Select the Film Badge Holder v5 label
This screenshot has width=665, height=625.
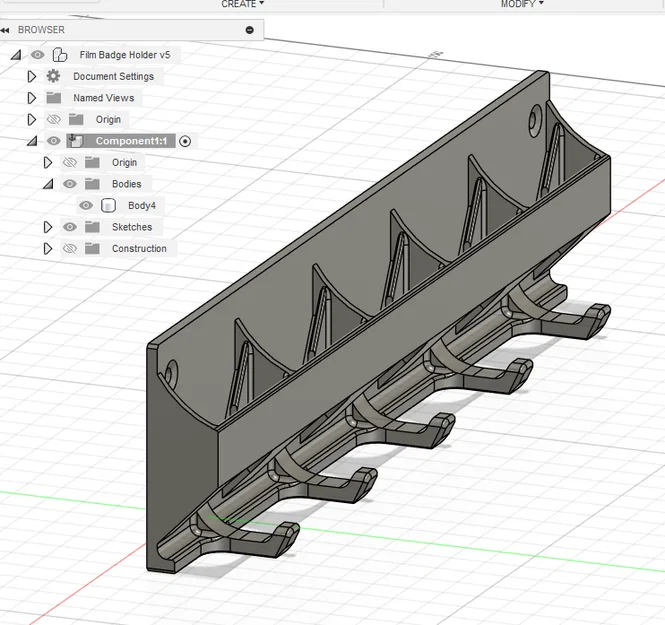(x=125, y=55)
